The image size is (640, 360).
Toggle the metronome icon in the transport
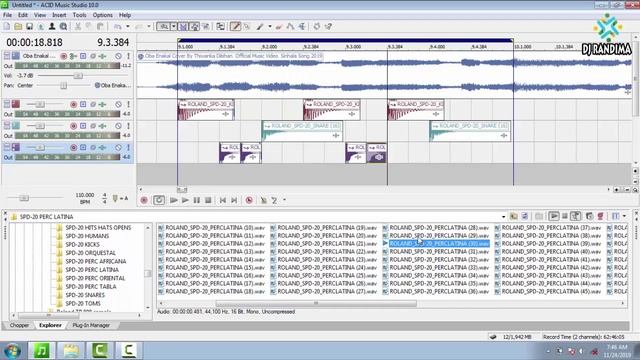point(264,200)
